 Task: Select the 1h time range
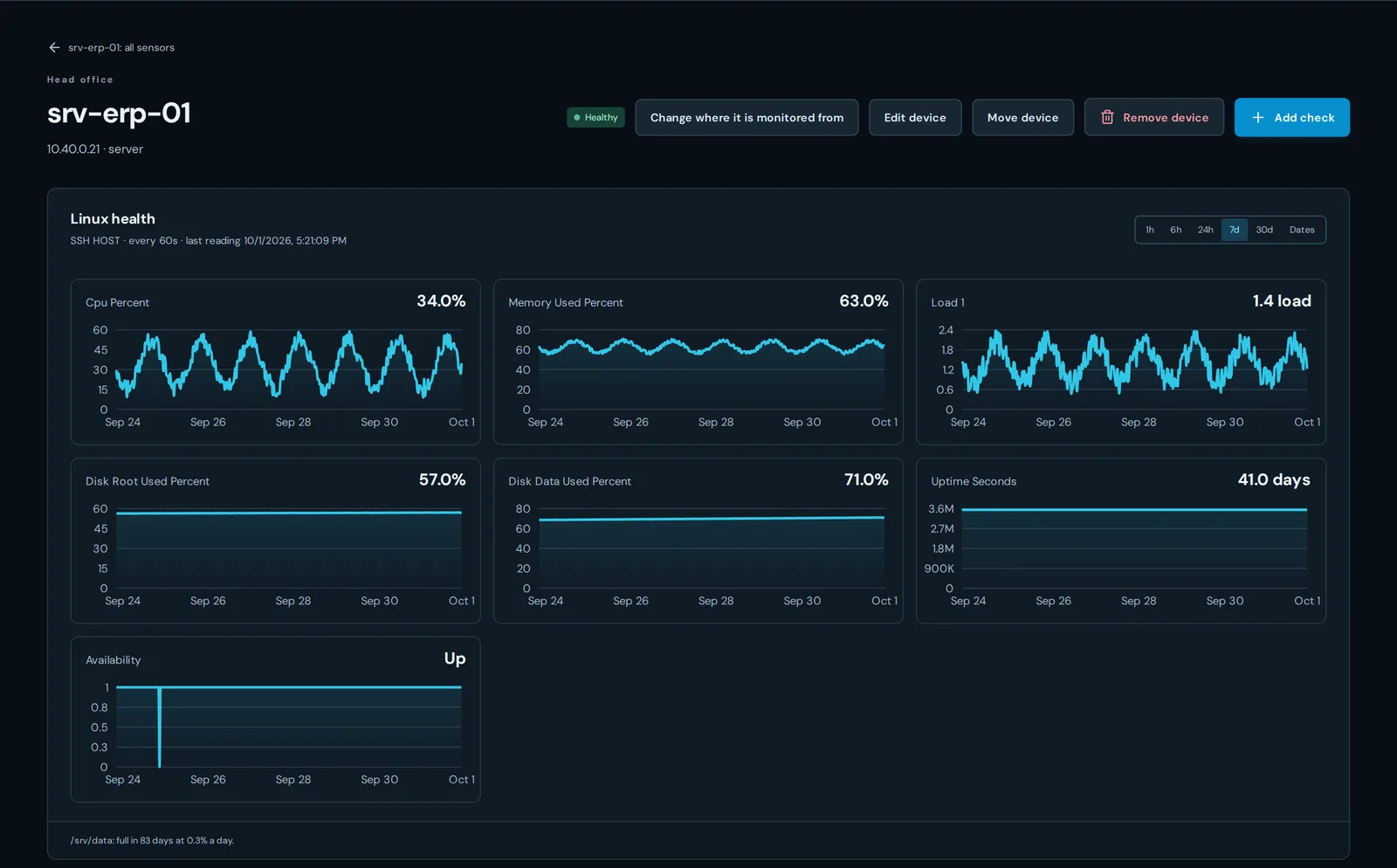point(1150,230)
